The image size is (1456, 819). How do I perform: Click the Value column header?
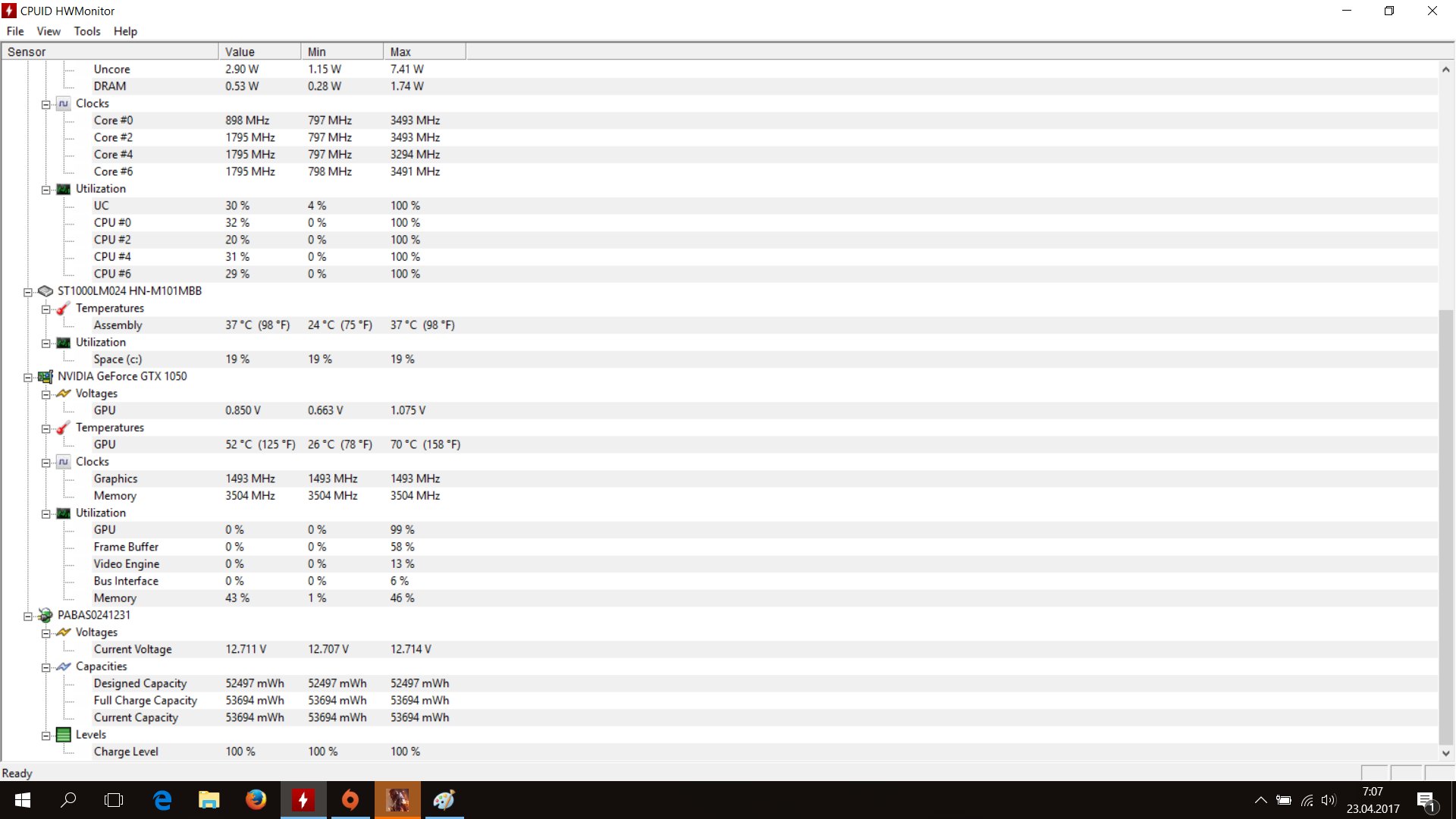click(x=260, y=52)
